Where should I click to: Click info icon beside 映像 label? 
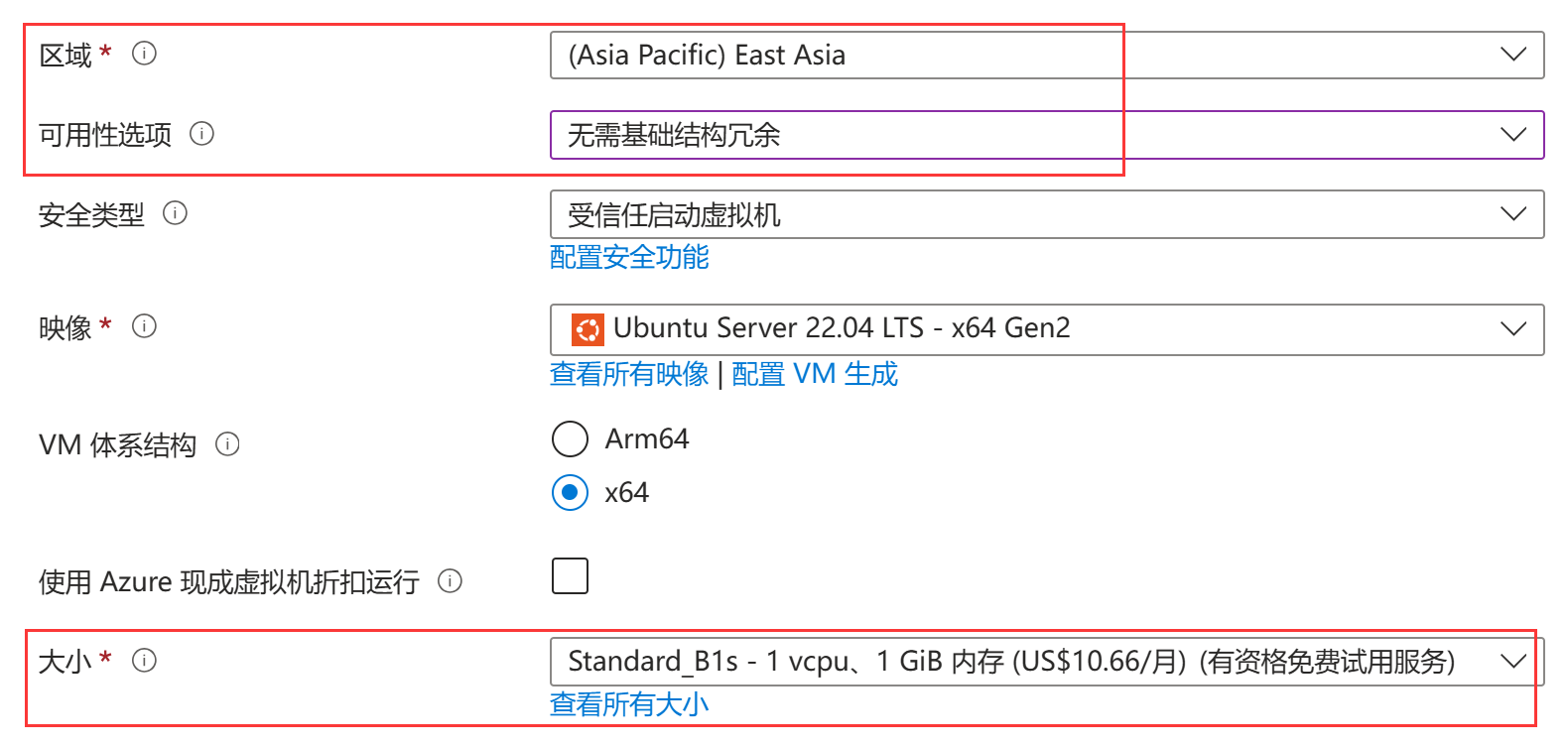click(144, 326)
